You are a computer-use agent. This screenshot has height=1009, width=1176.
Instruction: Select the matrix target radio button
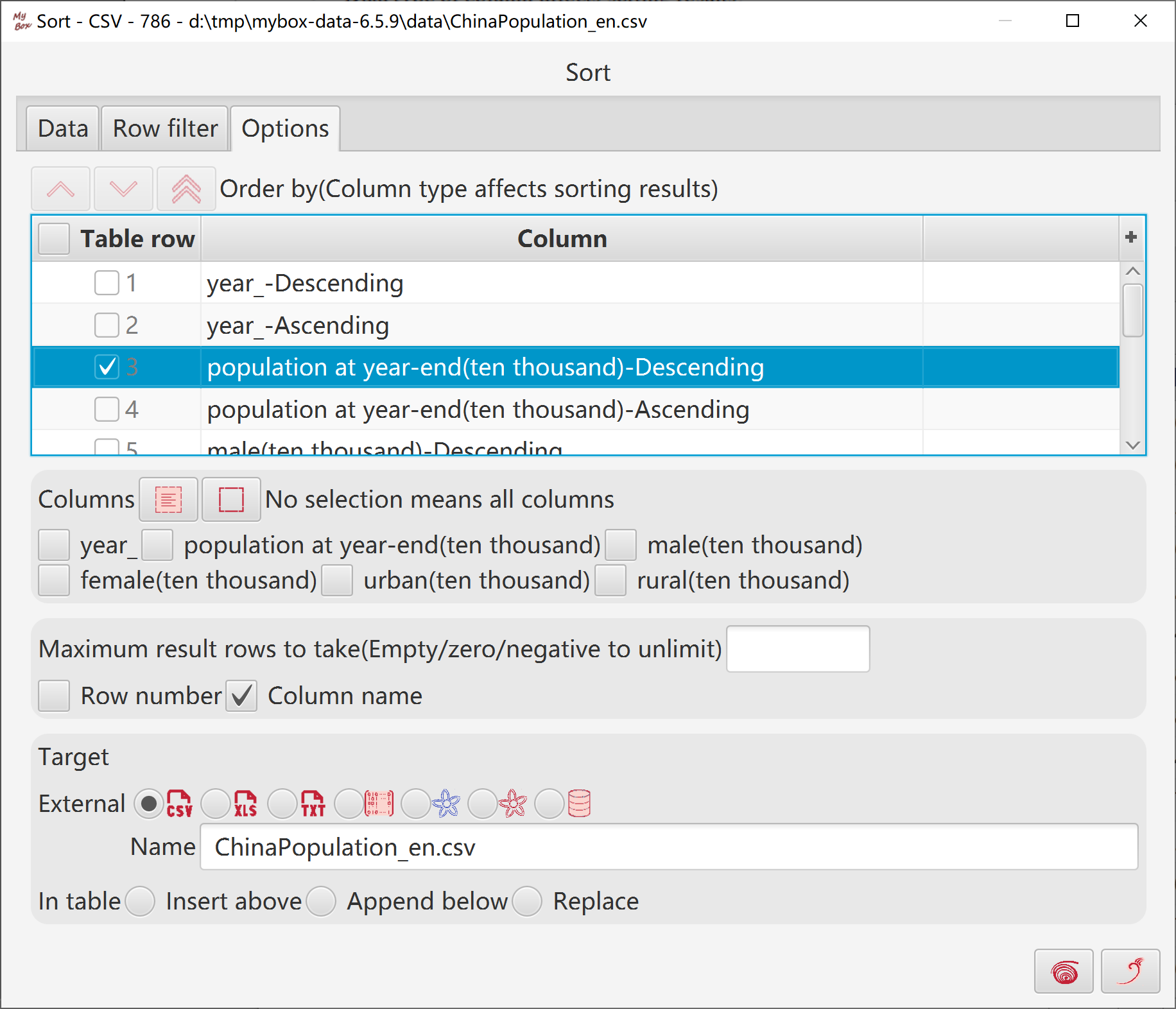pyautogui.click(x=349, y=804)
